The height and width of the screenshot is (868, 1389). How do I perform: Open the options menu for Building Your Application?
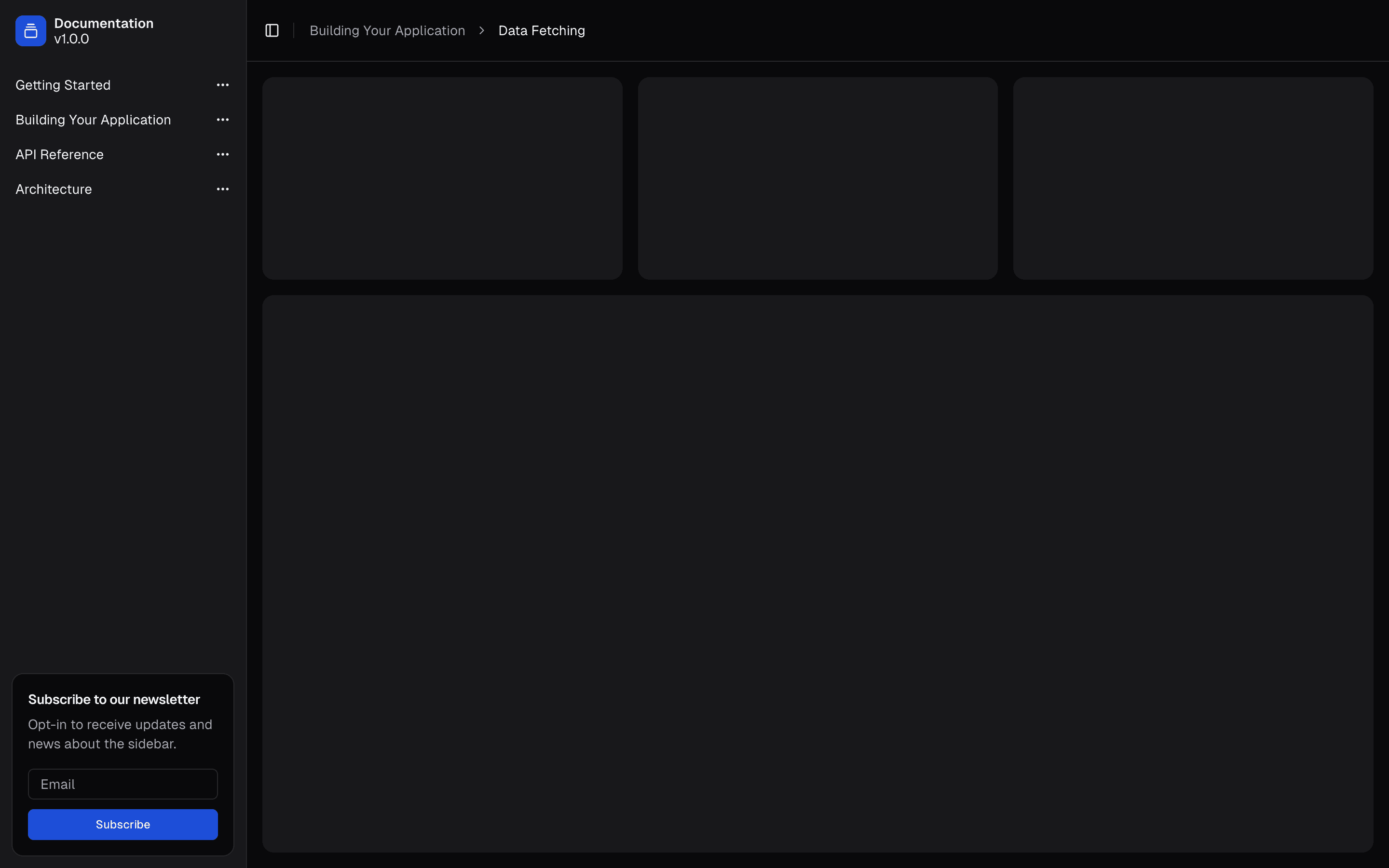(x=223, y=120)
